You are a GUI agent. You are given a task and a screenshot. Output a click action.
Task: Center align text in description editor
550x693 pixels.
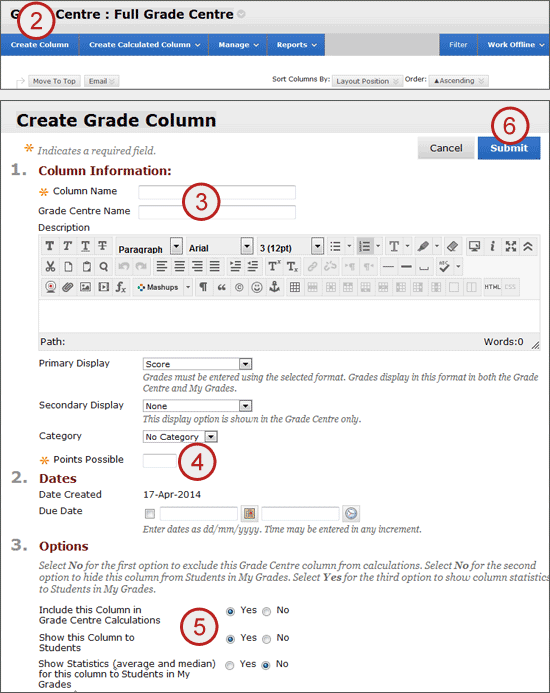180,267
